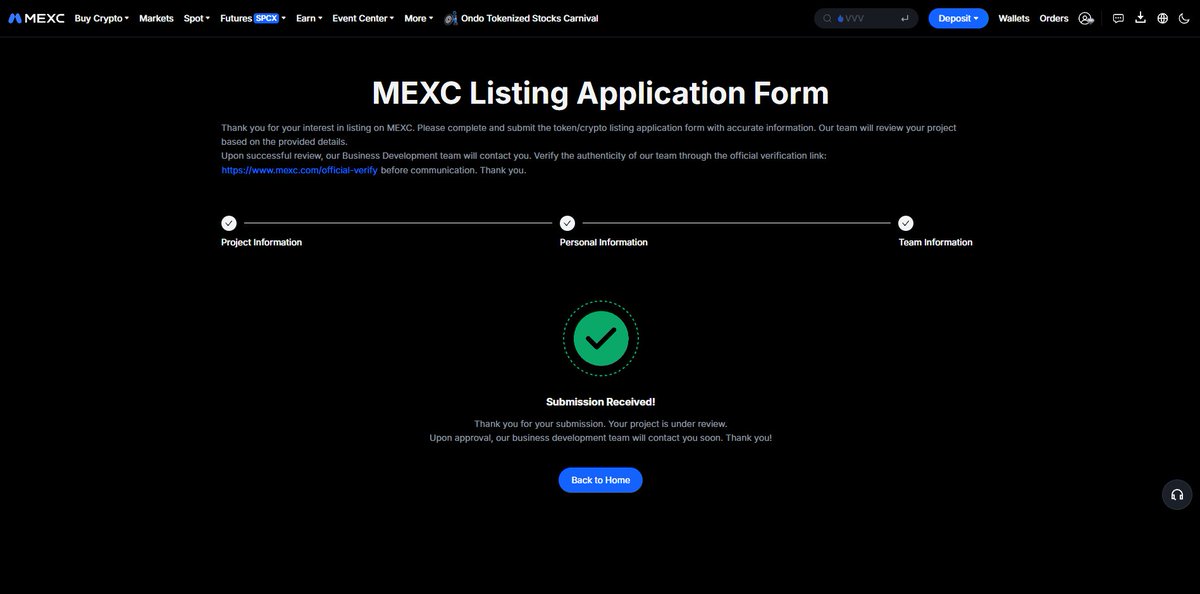Image resolution: width=1200 pixels, height=594 pixels.
Task: Click Back to Home button
Action: click(600, 480)
